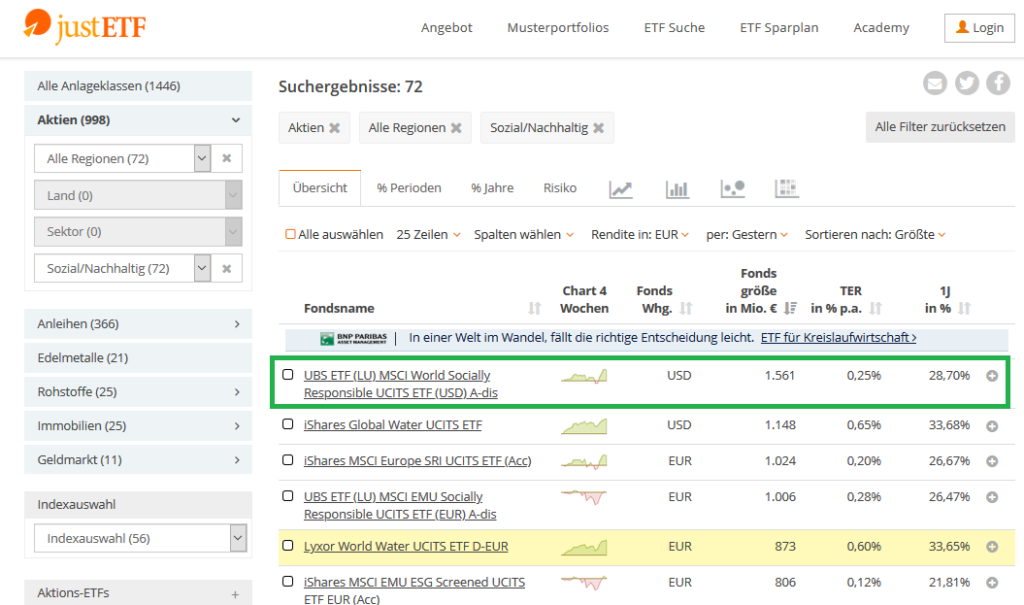Tick the Alle auswählen checkbox
Image resolution: width=1024 pixels, height=605 pixels.
291,234
